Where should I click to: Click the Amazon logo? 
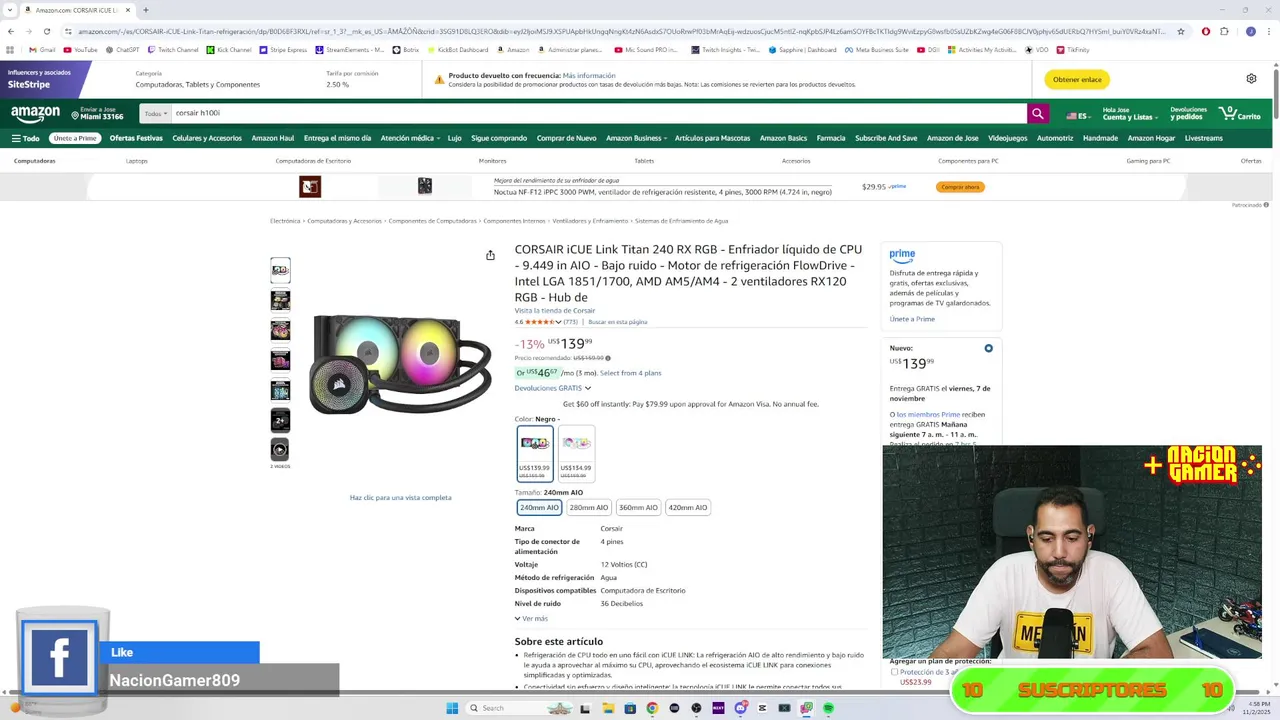pos(35,114)
